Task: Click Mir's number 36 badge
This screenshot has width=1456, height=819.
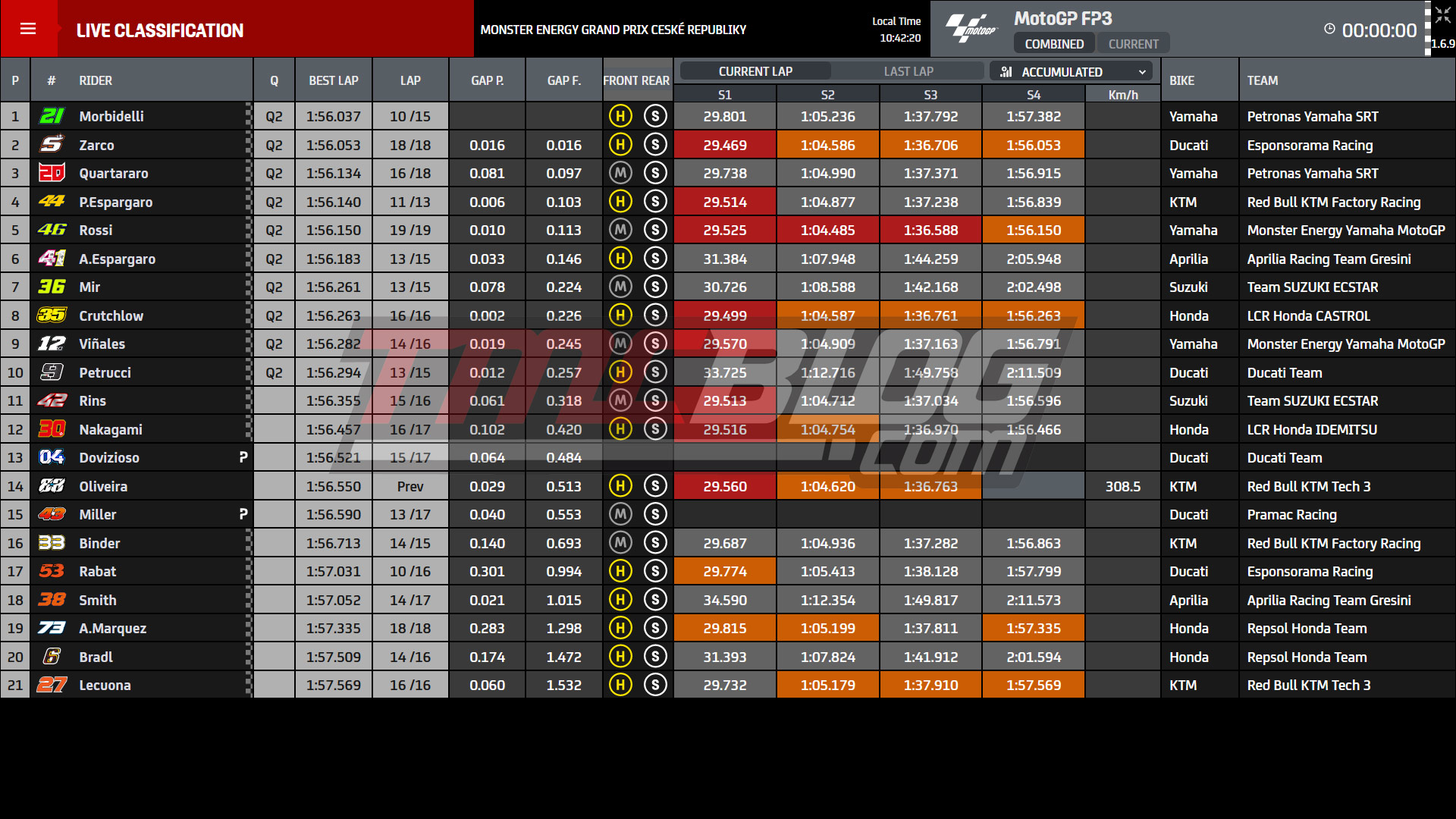Action: click(52, 287)
